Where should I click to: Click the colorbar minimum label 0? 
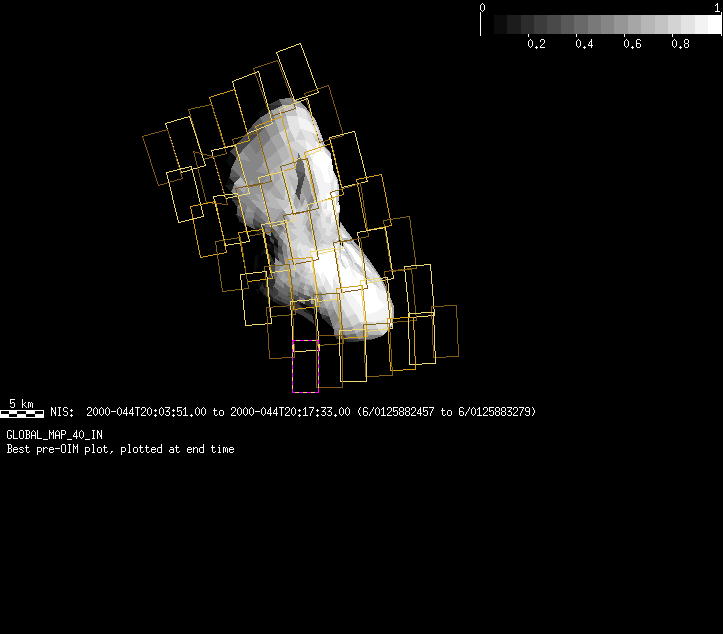(x=483, y=7)
